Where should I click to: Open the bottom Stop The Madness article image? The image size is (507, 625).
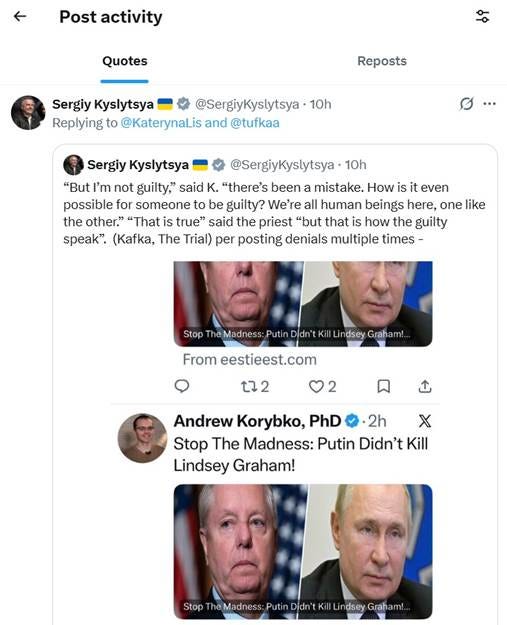(x=303, y=551)
